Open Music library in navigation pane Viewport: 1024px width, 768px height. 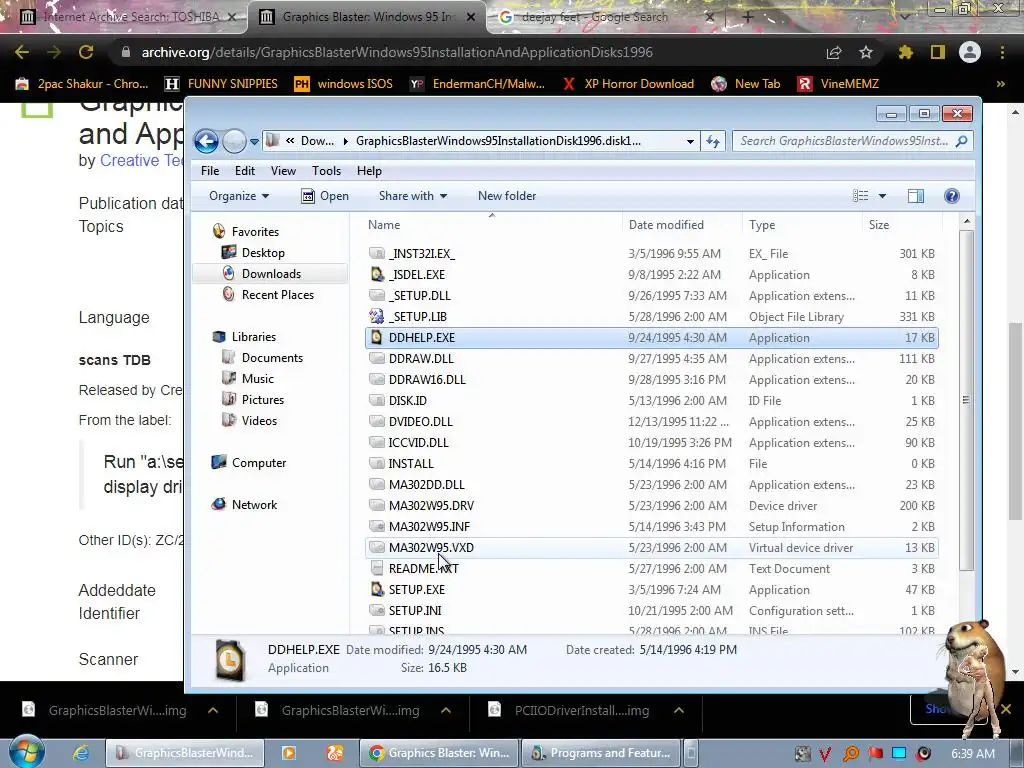point(257,379)
